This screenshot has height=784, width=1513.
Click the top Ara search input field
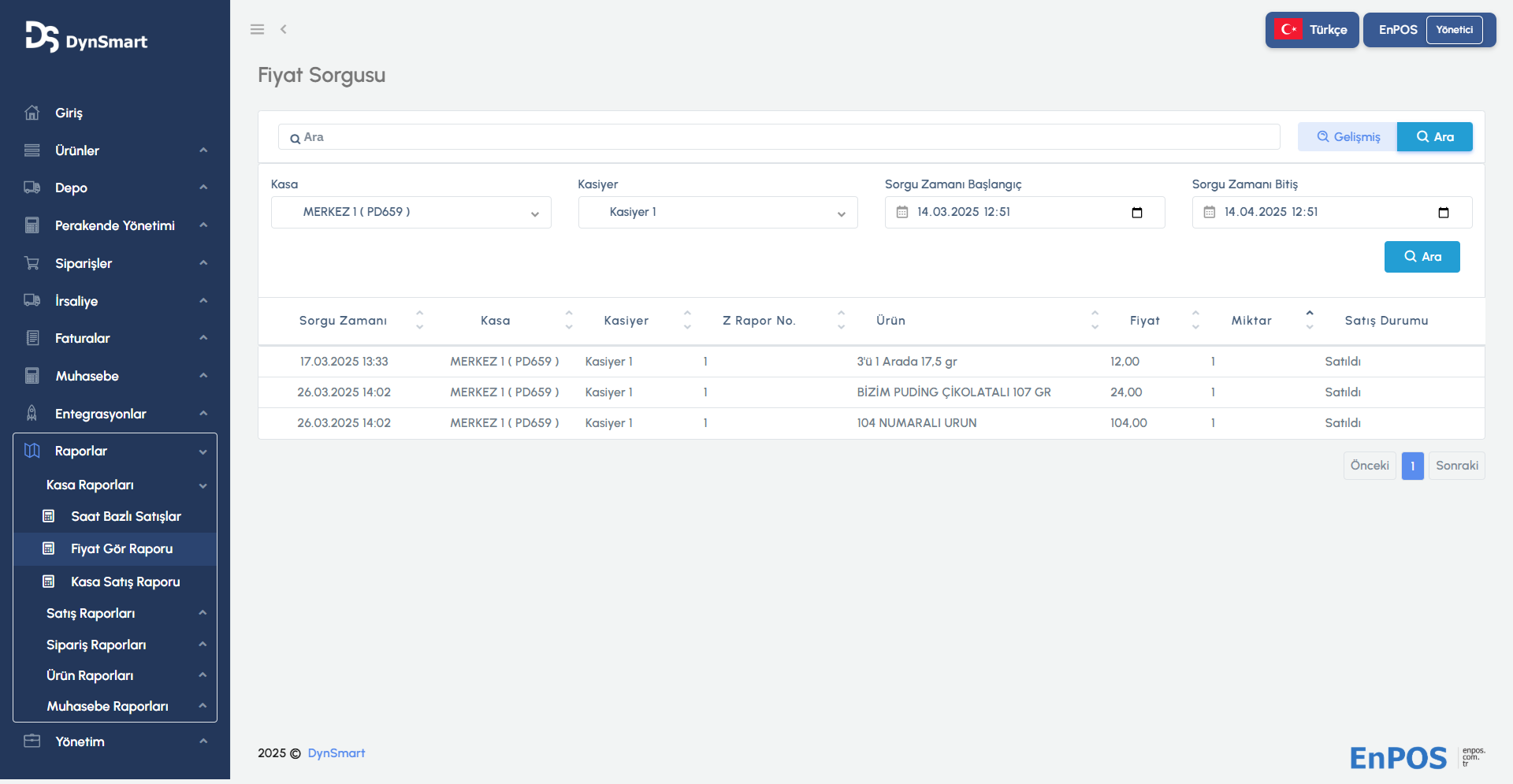[x=779, y=137]
